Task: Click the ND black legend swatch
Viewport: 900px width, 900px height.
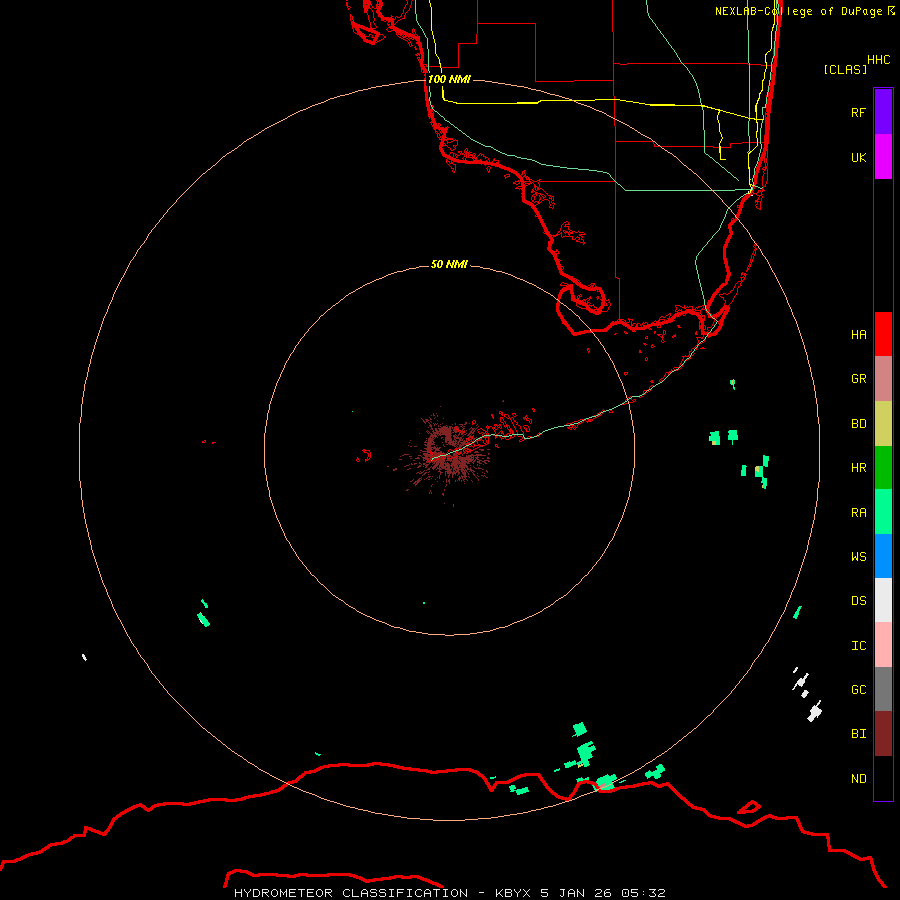Action: [x=883, y=778]
